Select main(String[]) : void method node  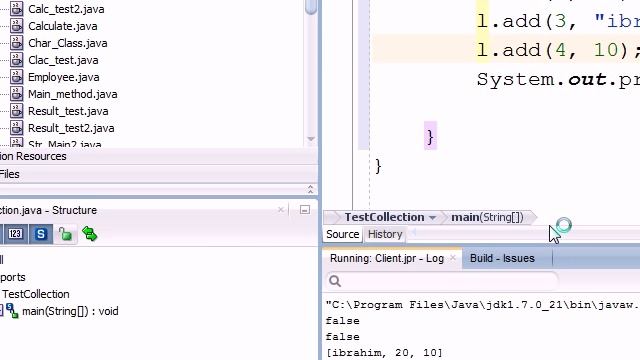70,311
